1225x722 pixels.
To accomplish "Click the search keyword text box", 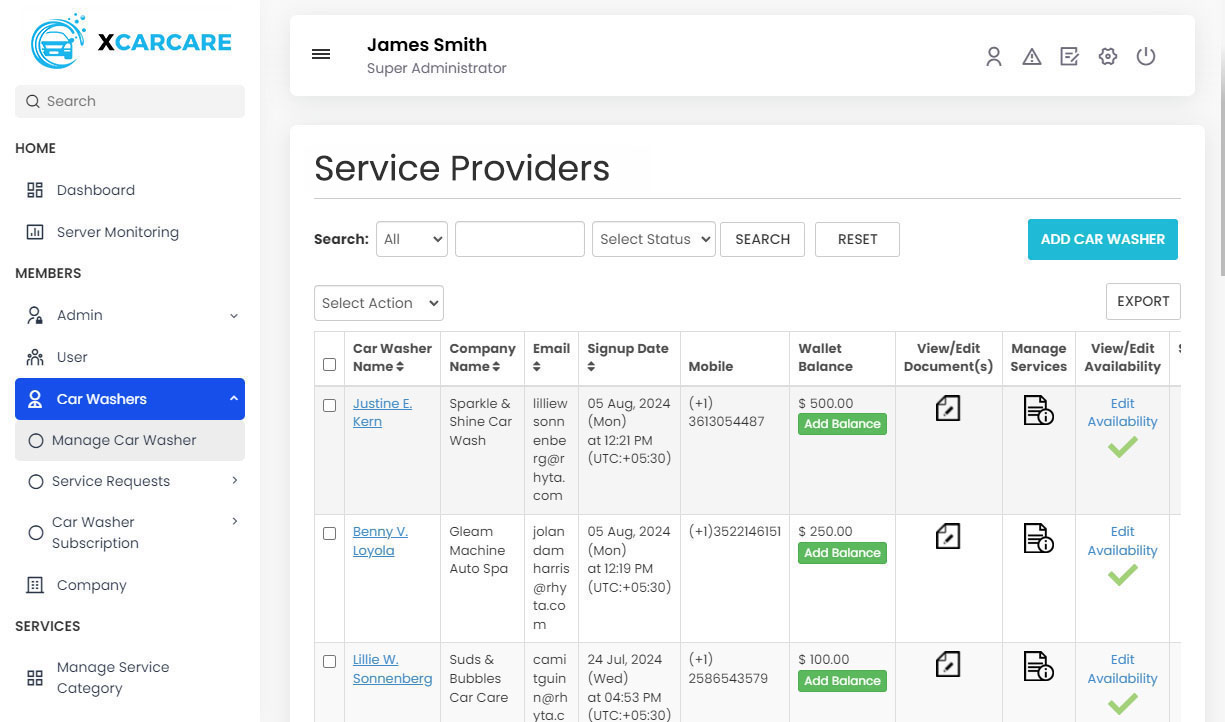I will tap(520, 239).
